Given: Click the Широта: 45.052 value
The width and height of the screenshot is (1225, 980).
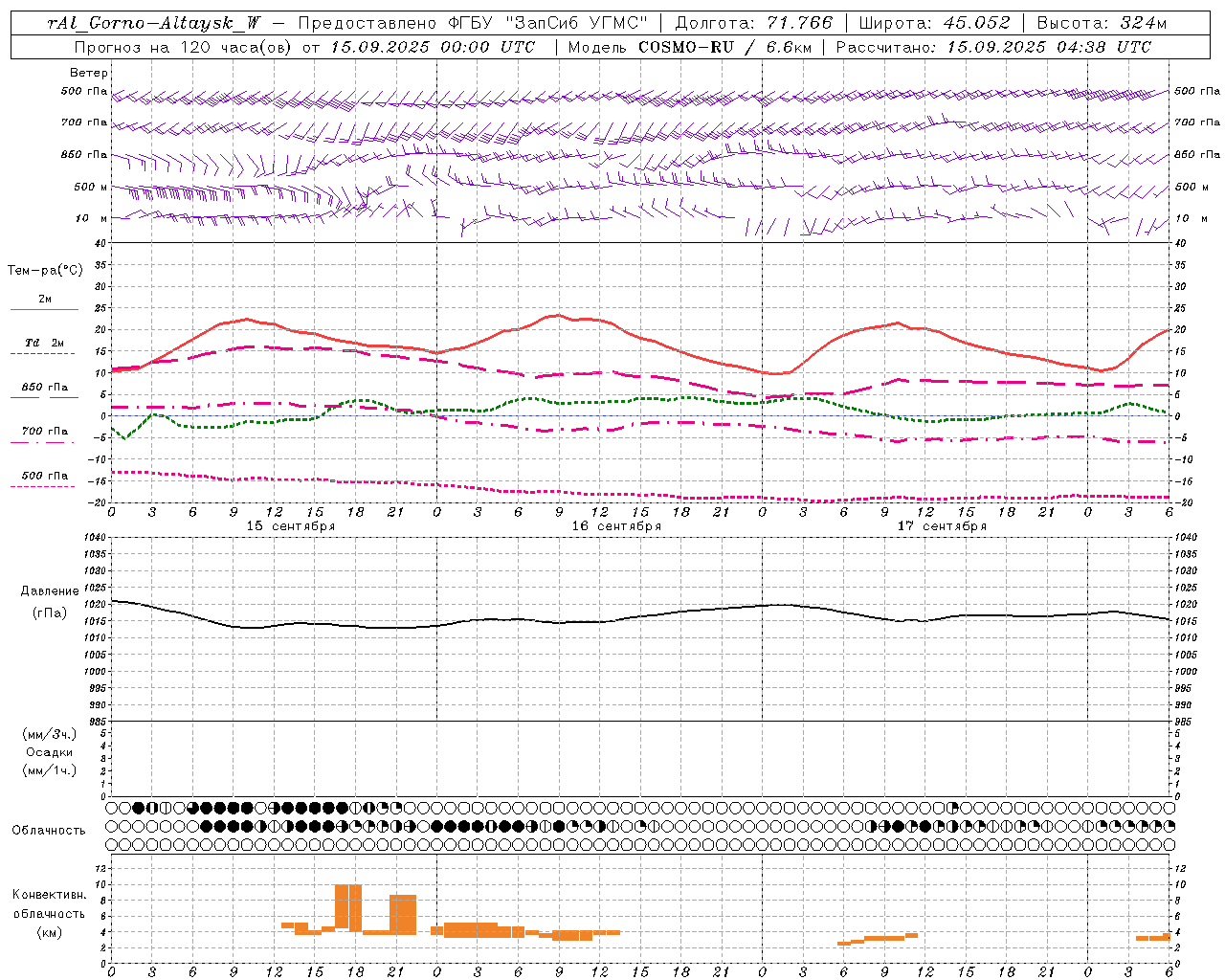Looking at the screenshot, I should (934, 23).
